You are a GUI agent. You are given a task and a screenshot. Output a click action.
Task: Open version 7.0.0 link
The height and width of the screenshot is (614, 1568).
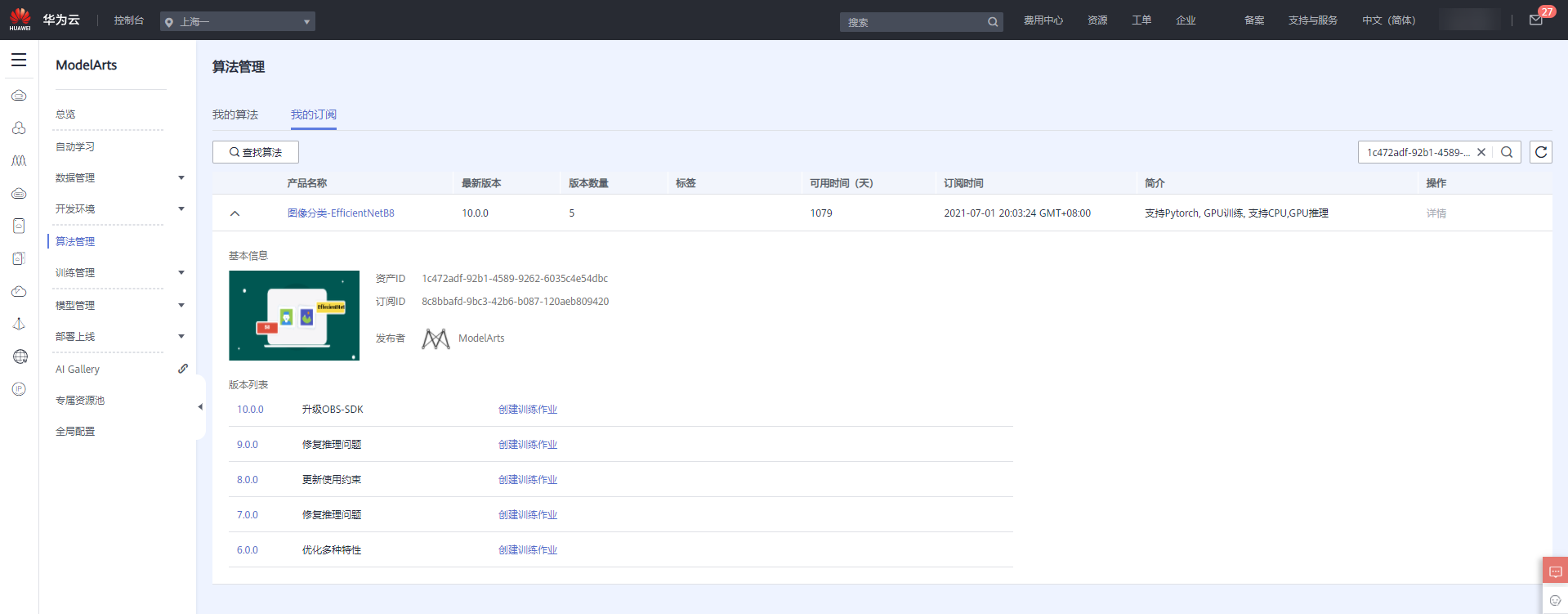click(248, 515)
